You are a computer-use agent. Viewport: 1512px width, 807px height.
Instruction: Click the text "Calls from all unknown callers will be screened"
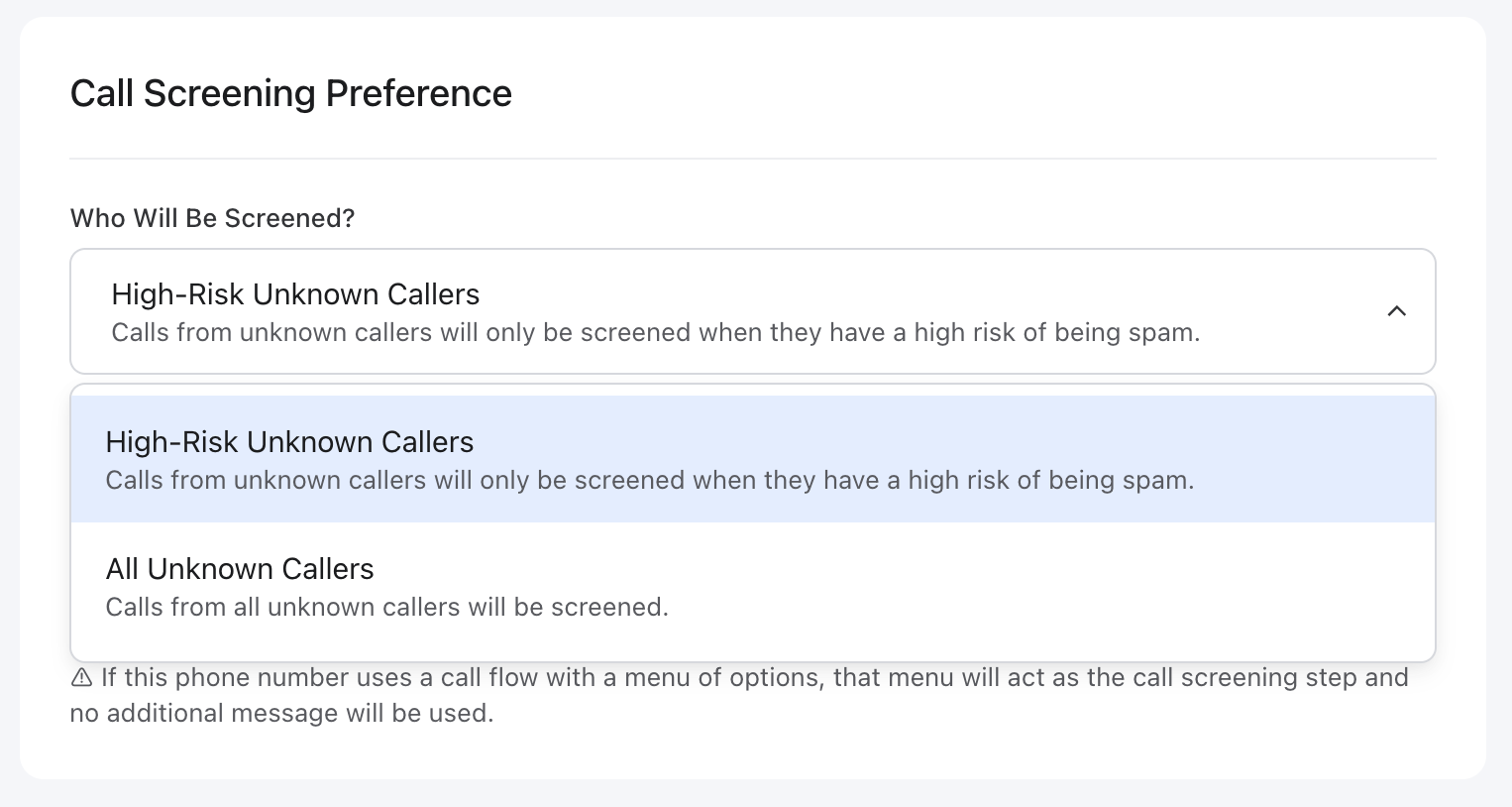(386, 607)
